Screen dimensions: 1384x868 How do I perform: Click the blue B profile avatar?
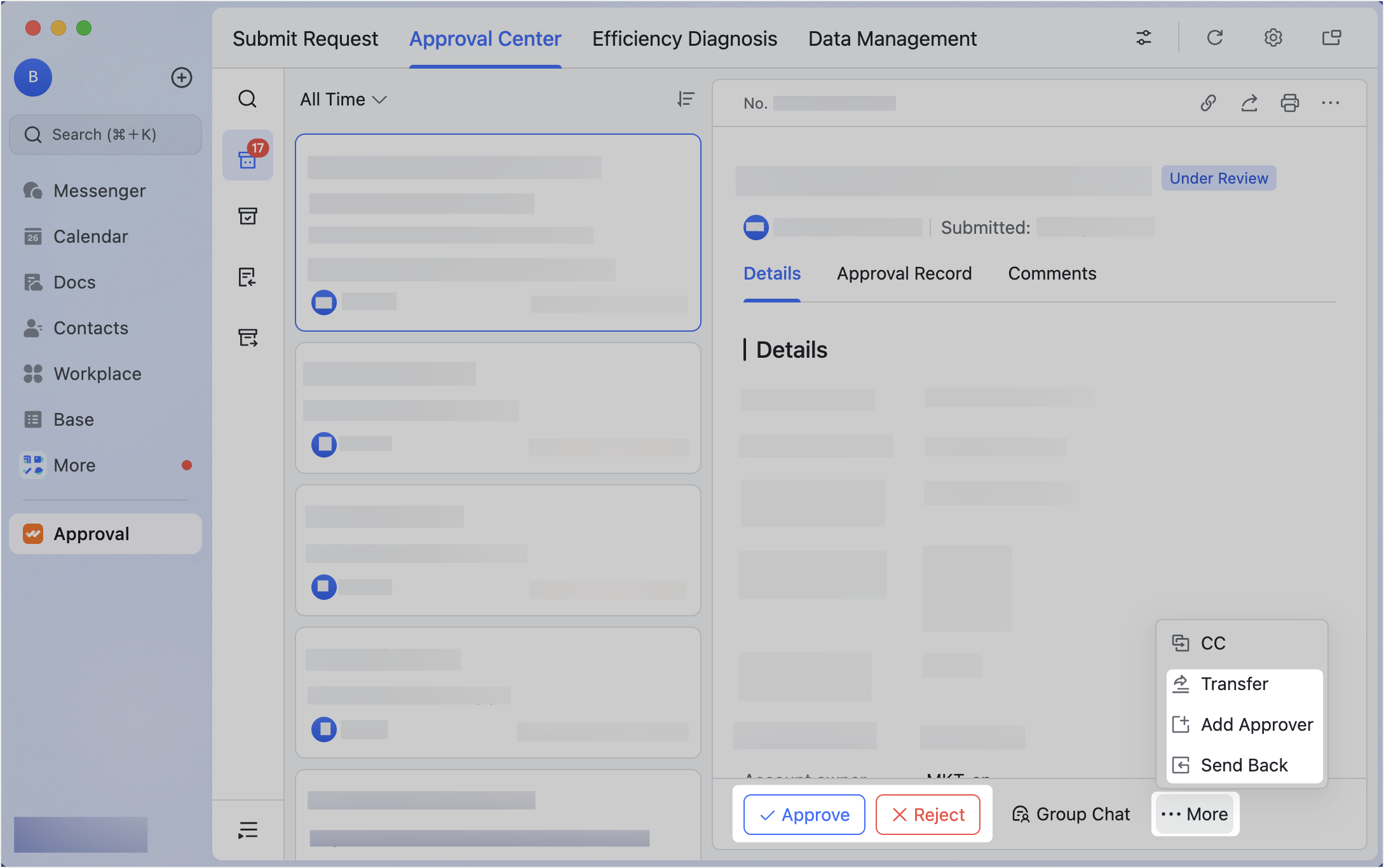tap(33, 78)
